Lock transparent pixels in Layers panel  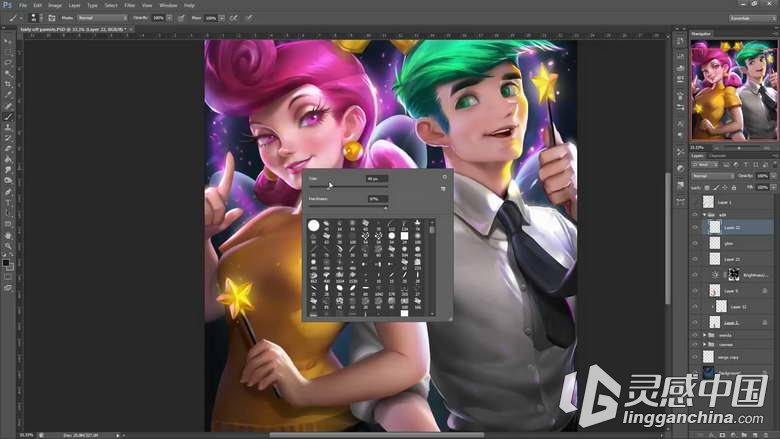pos(707,187)
